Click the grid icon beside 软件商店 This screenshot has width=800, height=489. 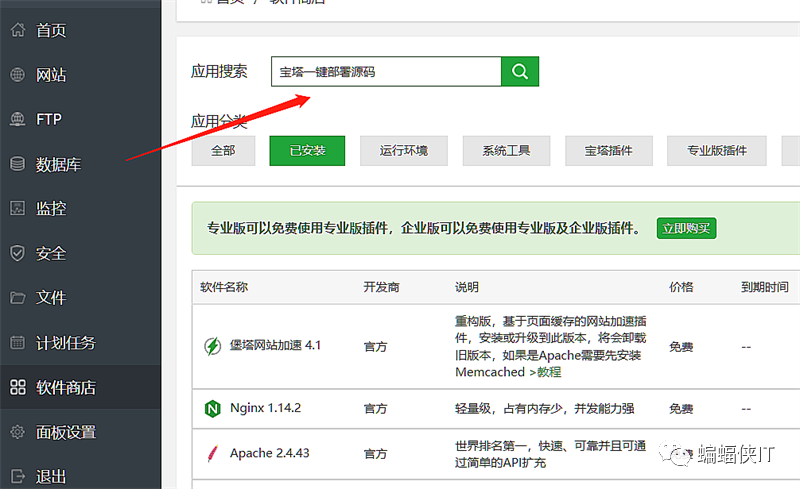17,387
